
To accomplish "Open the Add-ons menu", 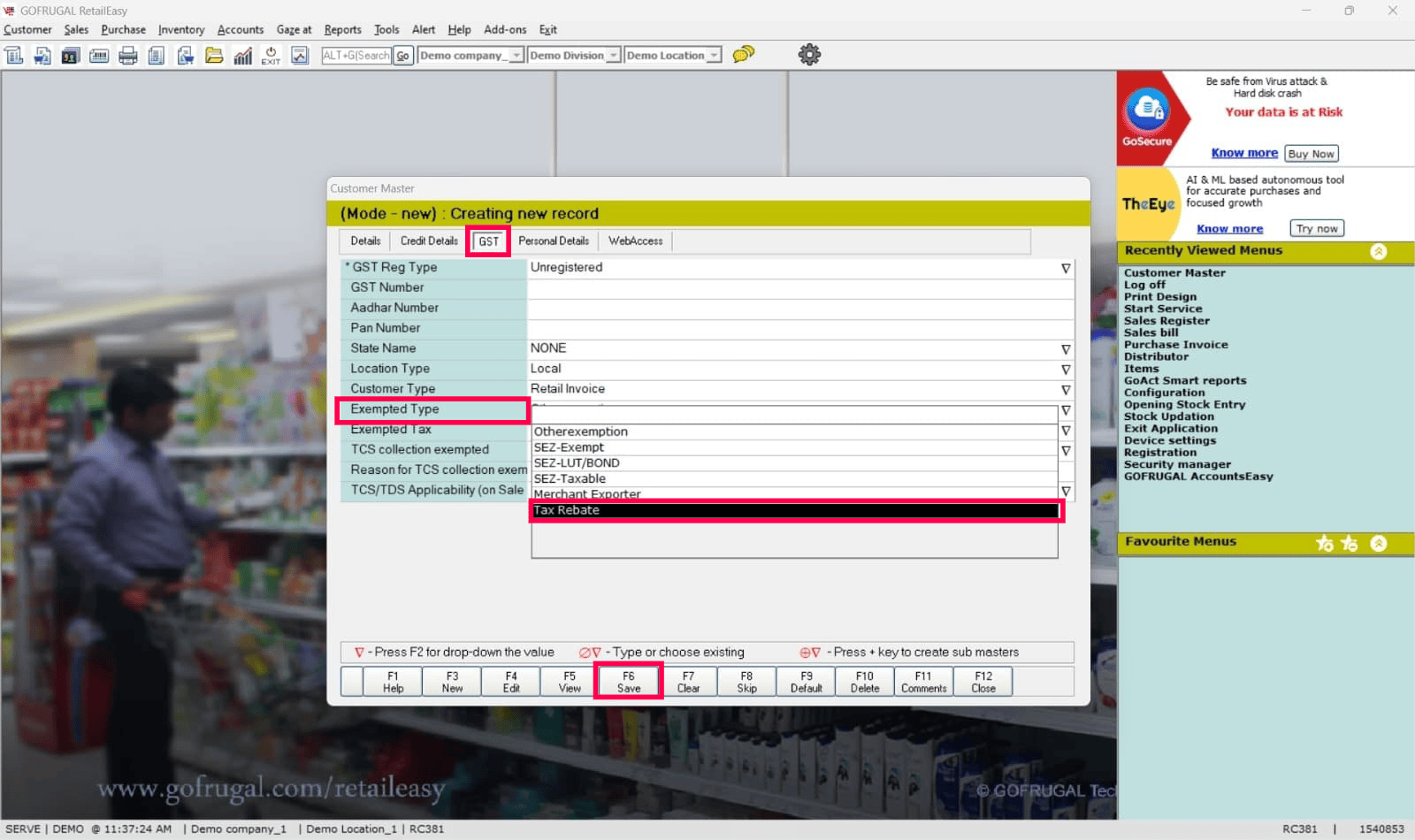I will [505, 30].
